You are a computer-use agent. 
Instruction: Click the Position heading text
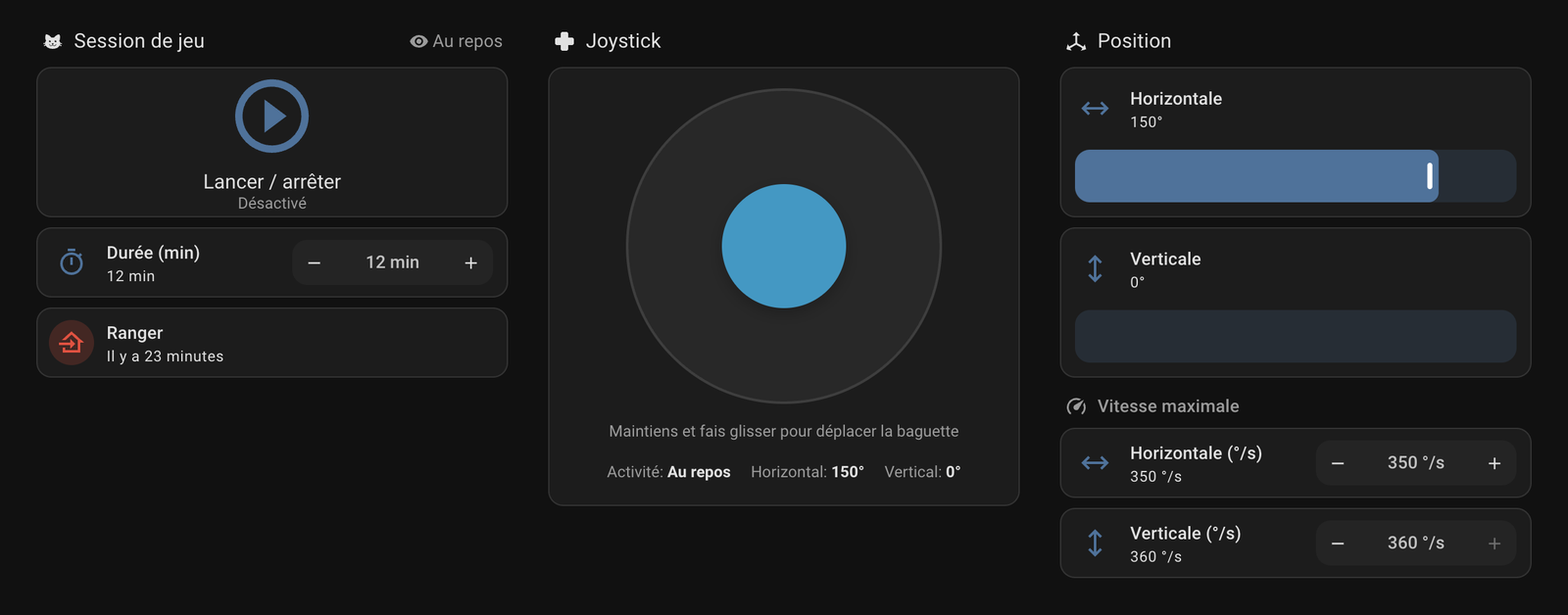click(x=1134, y=41)
